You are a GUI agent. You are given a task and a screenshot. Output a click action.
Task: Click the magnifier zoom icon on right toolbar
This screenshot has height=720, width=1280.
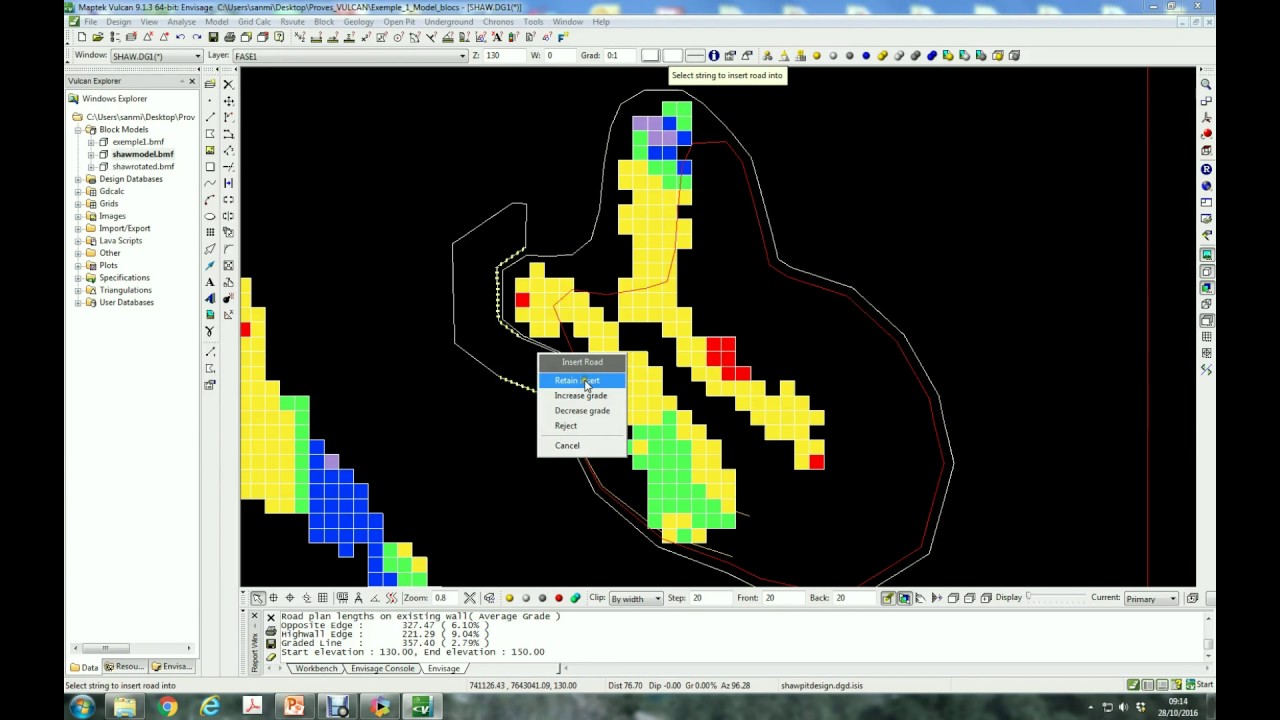(1206, 84)
